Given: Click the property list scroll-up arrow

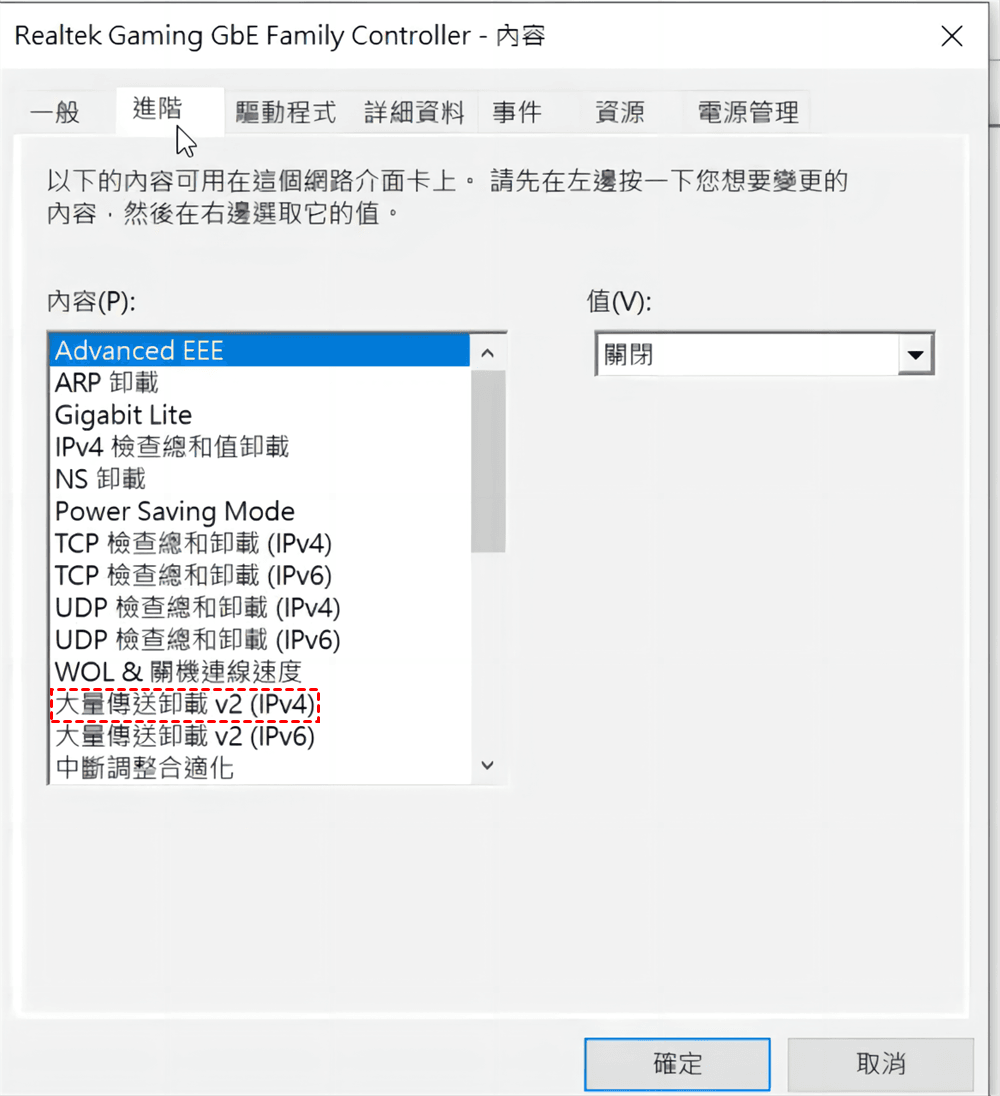Looking at the screenshot, I should click(x=488, y=353).
